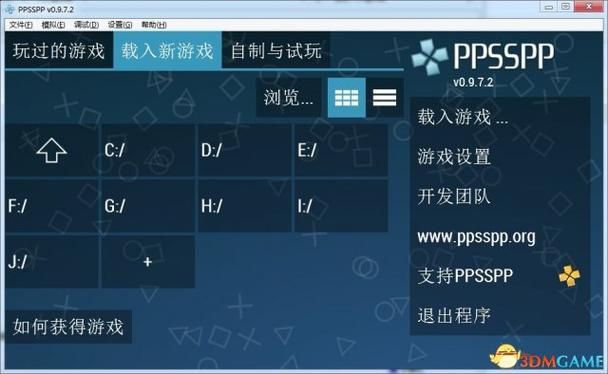Screen dimensions: 608x374
Task: Open the 帮助(H) menu
Action: tap(154, 25)
